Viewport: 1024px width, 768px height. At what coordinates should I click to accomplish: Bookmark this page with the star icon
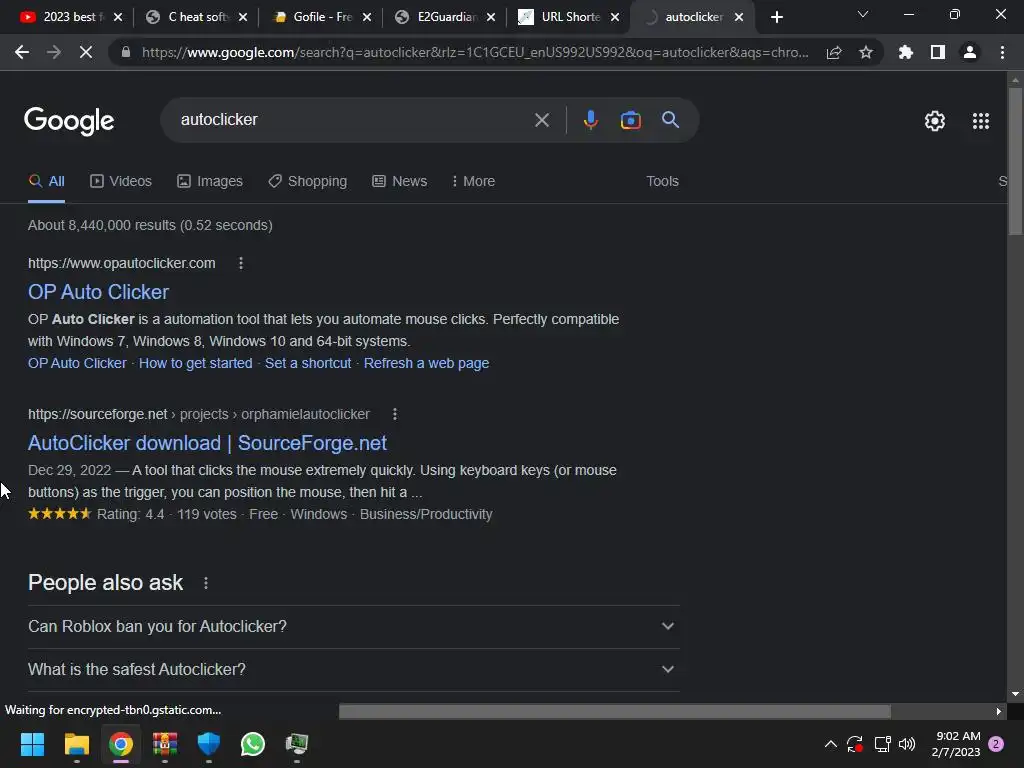866,52
